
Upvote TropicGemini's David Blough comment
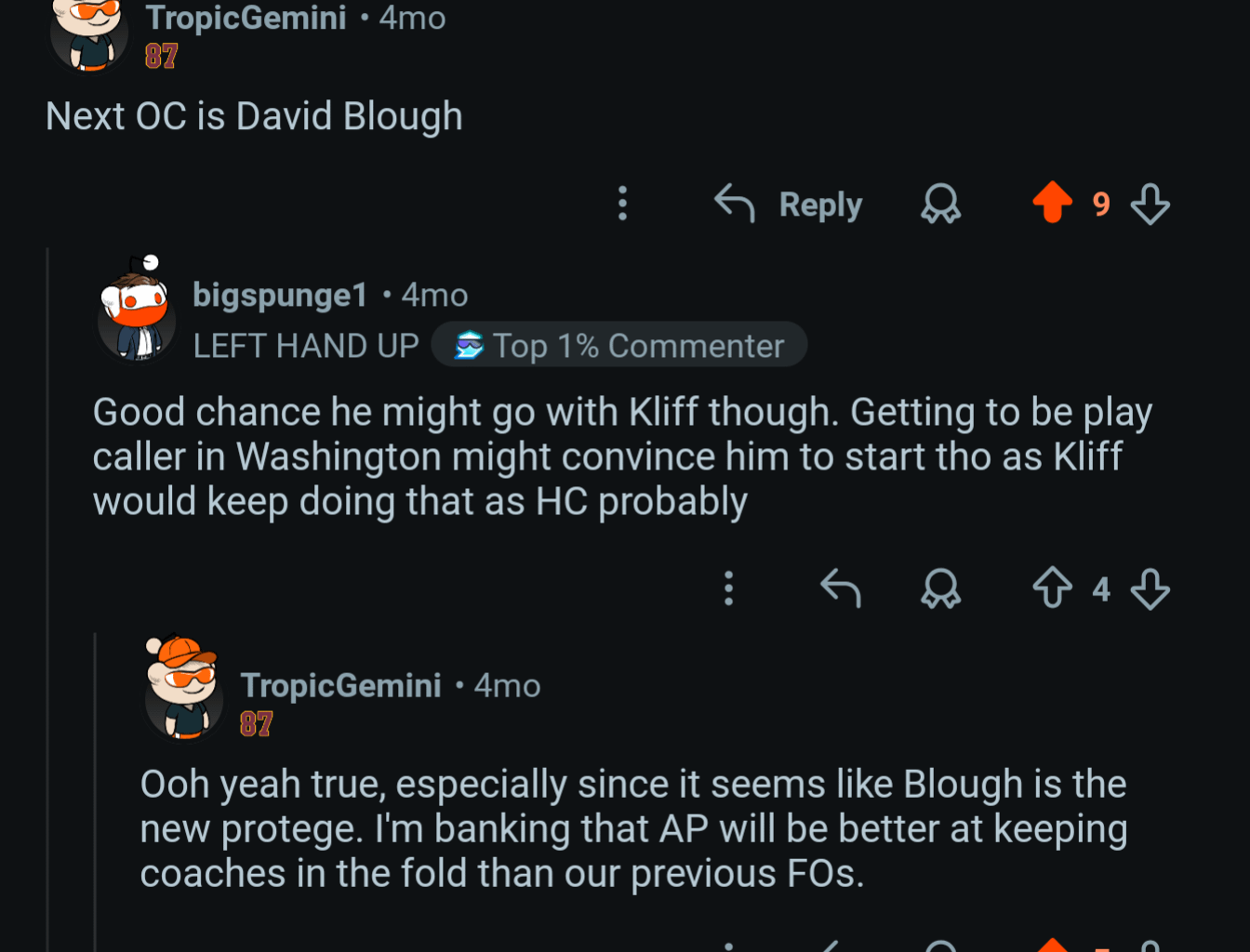(x=1052, y=203)
